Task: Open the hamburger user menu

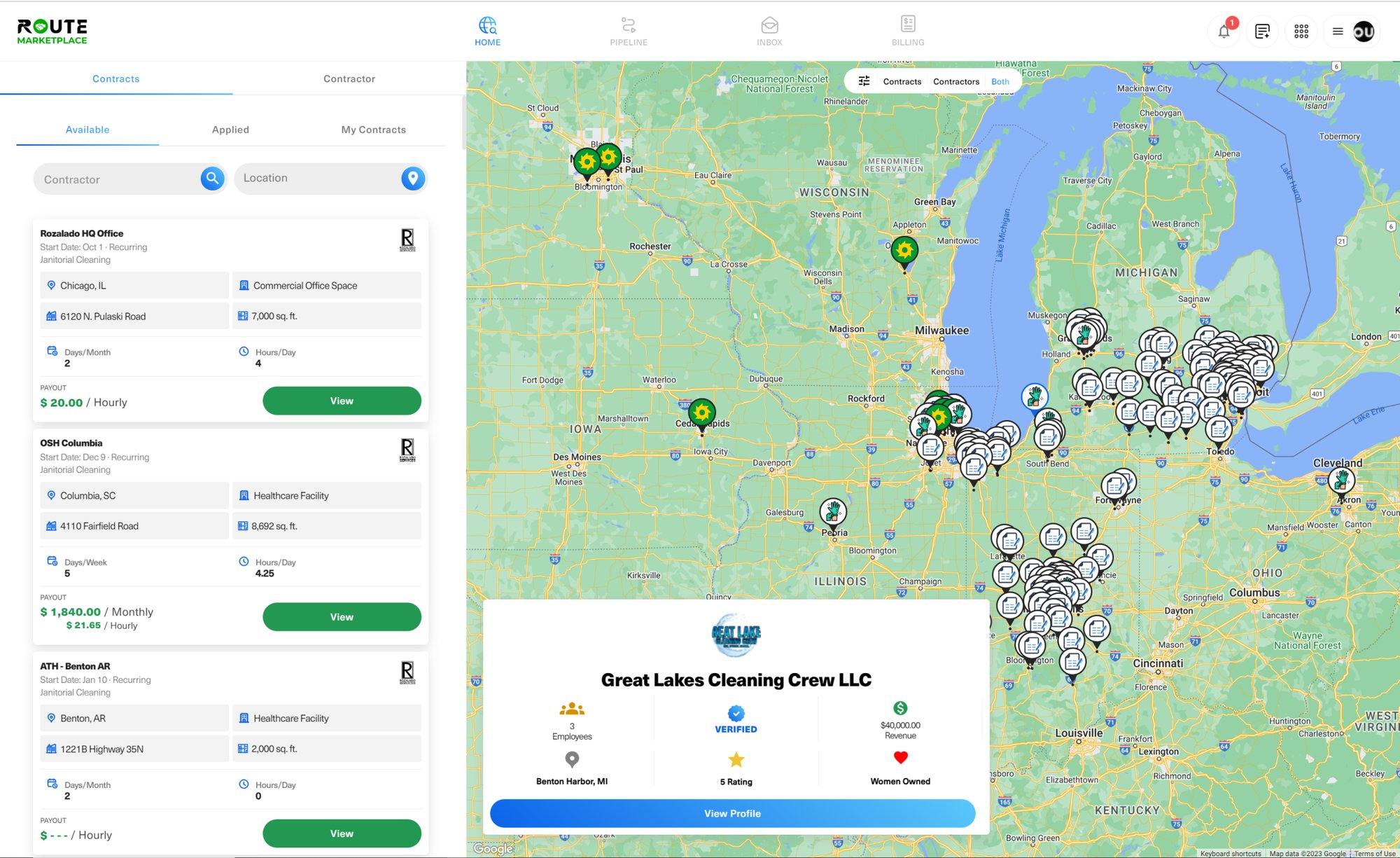Action: (x=1338, y=32)
